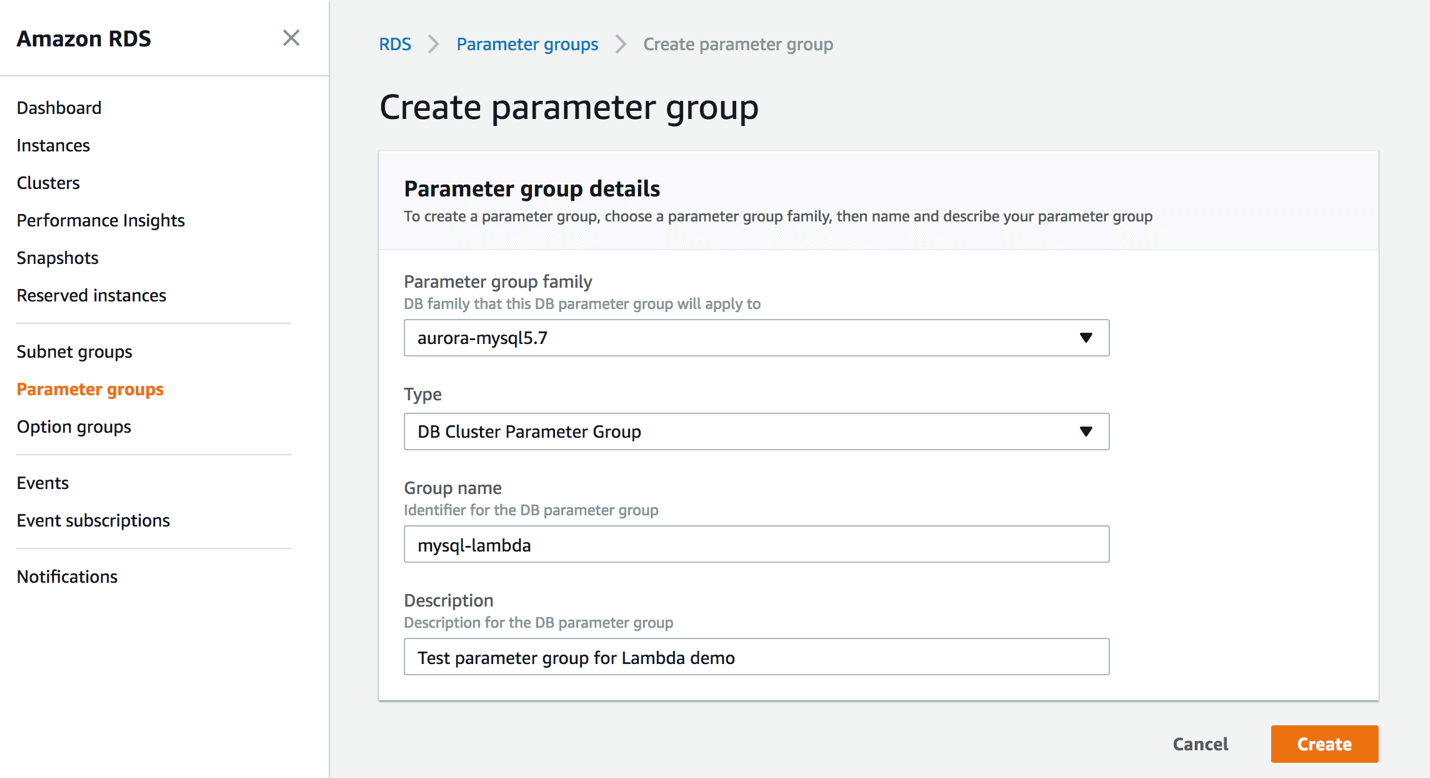Open the Dashboard page
Viewport: 1430px width, 778px height.
tap(59, 108)
